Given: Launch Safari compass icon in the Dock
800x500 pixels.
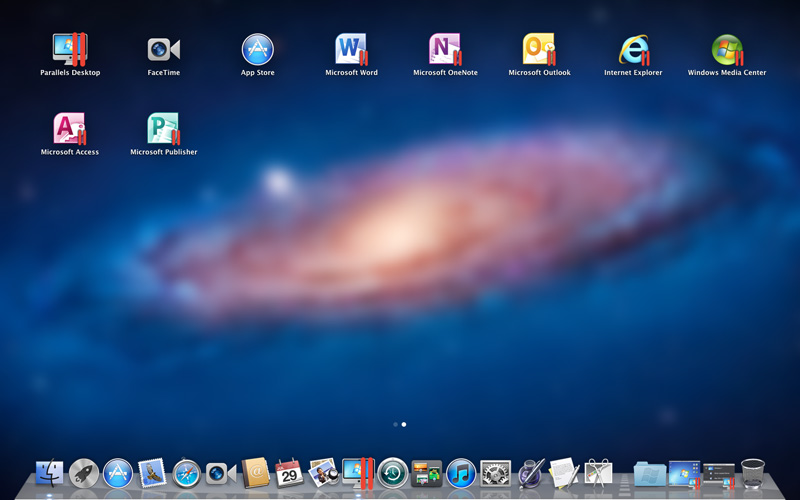Looking at the screenshot, I should click(186, 474).
